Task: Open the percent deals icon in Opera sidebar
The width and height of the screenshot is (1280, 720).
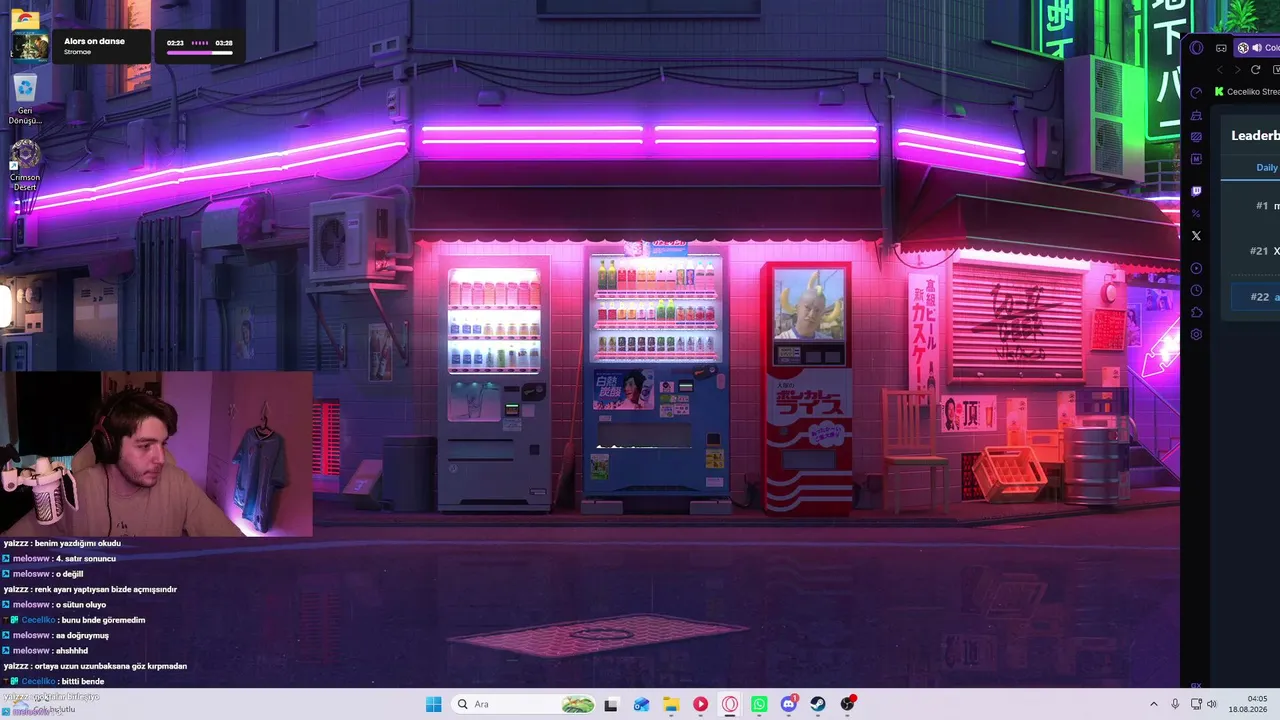Action: tap(1196, 213)
